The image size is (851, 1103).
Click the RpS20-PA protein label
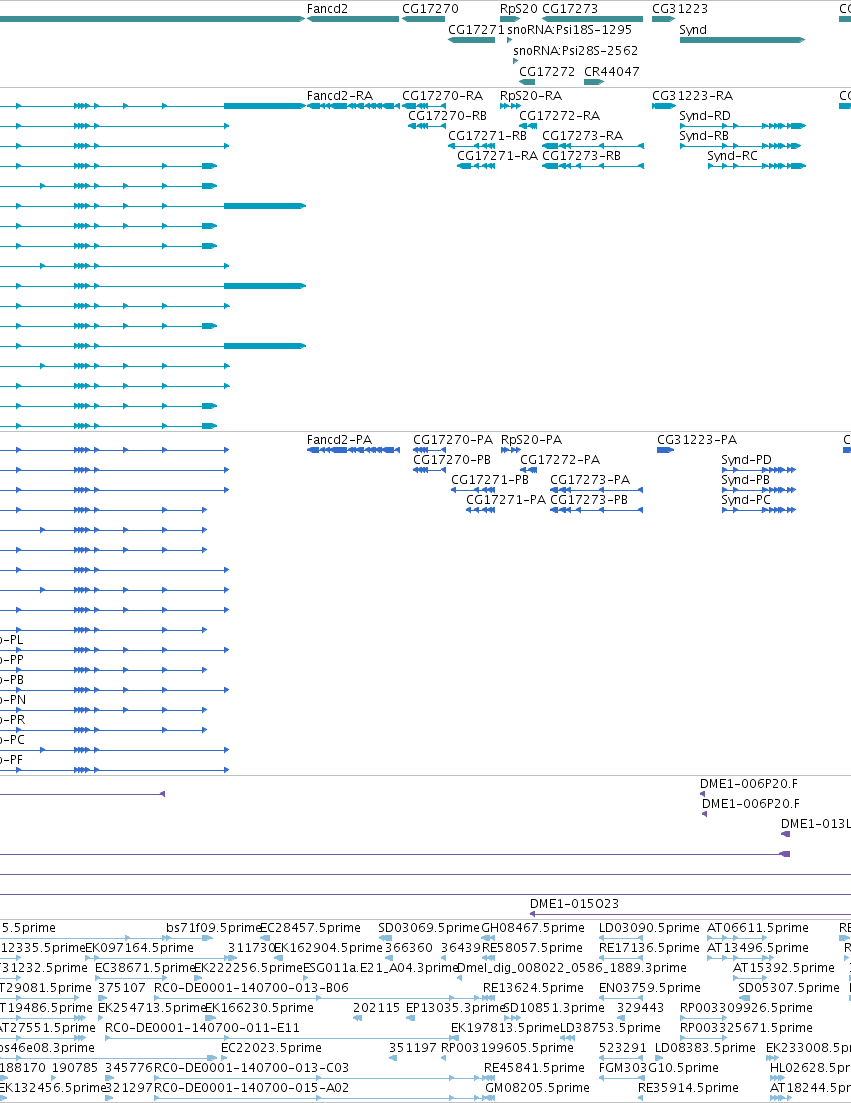[x=531, y=440]
